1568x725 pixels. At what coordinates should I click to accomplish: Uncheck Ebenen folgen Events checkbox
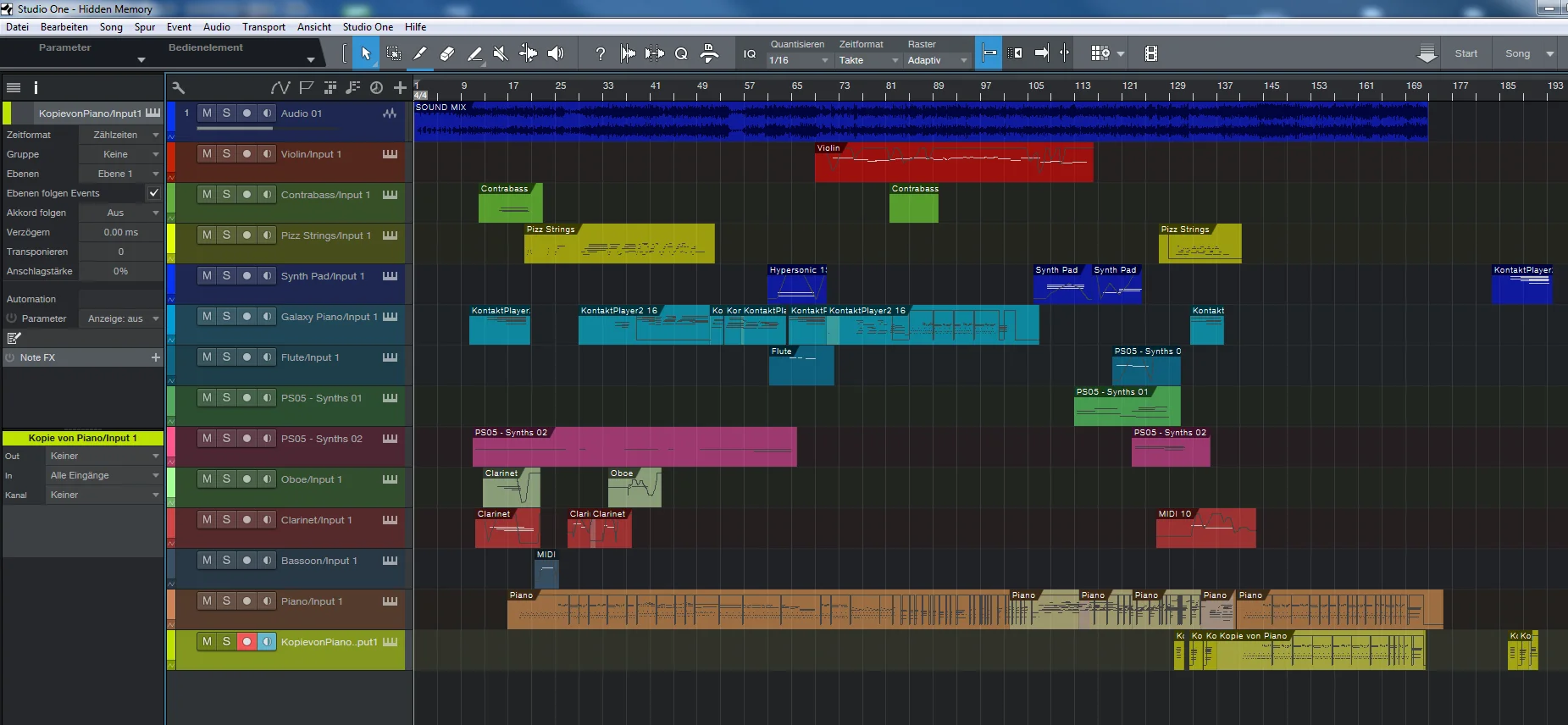pyautogui.click(x=154, y=193)
